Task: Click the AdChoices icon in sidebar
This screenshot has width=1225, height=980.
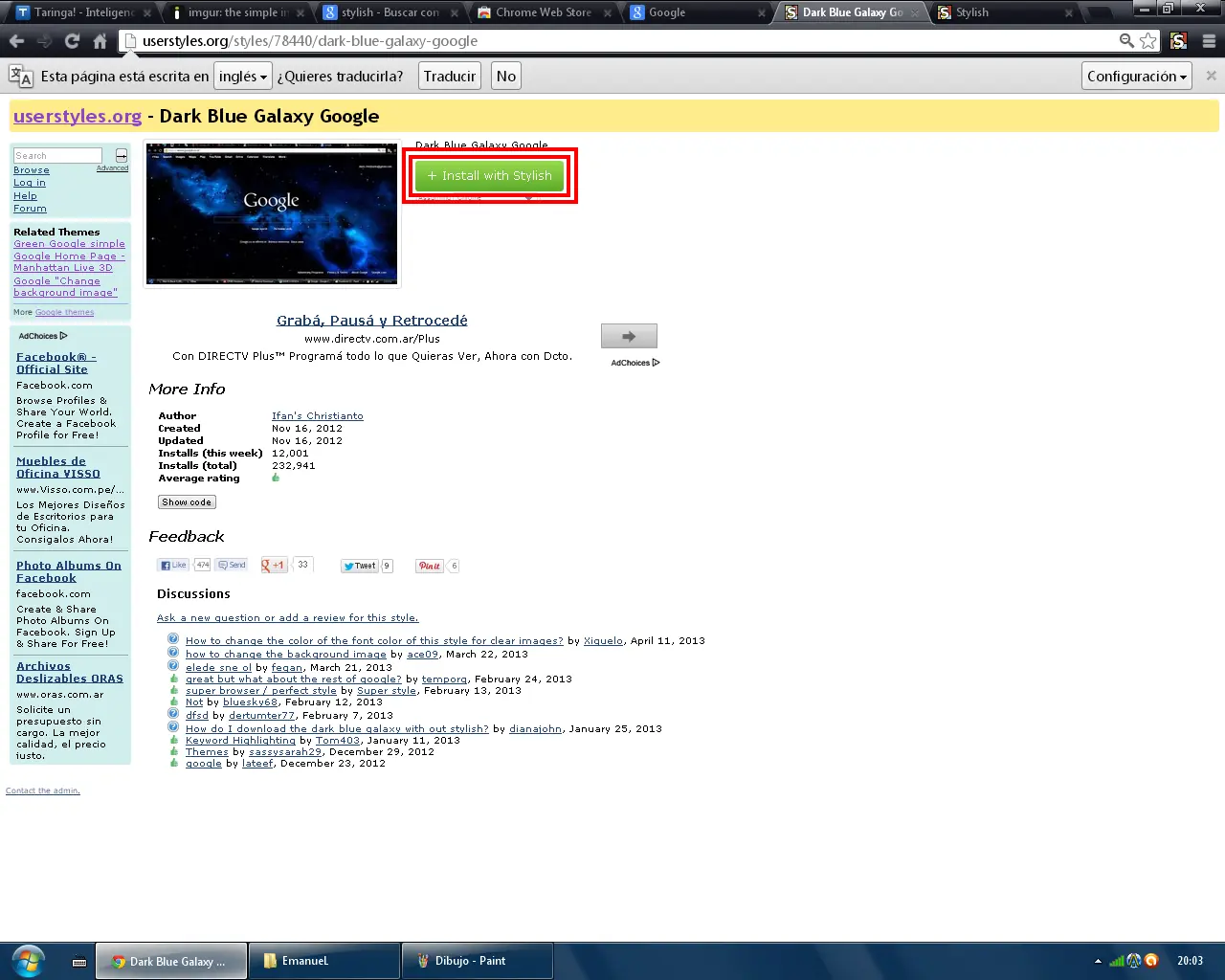Action: point(63,336)
